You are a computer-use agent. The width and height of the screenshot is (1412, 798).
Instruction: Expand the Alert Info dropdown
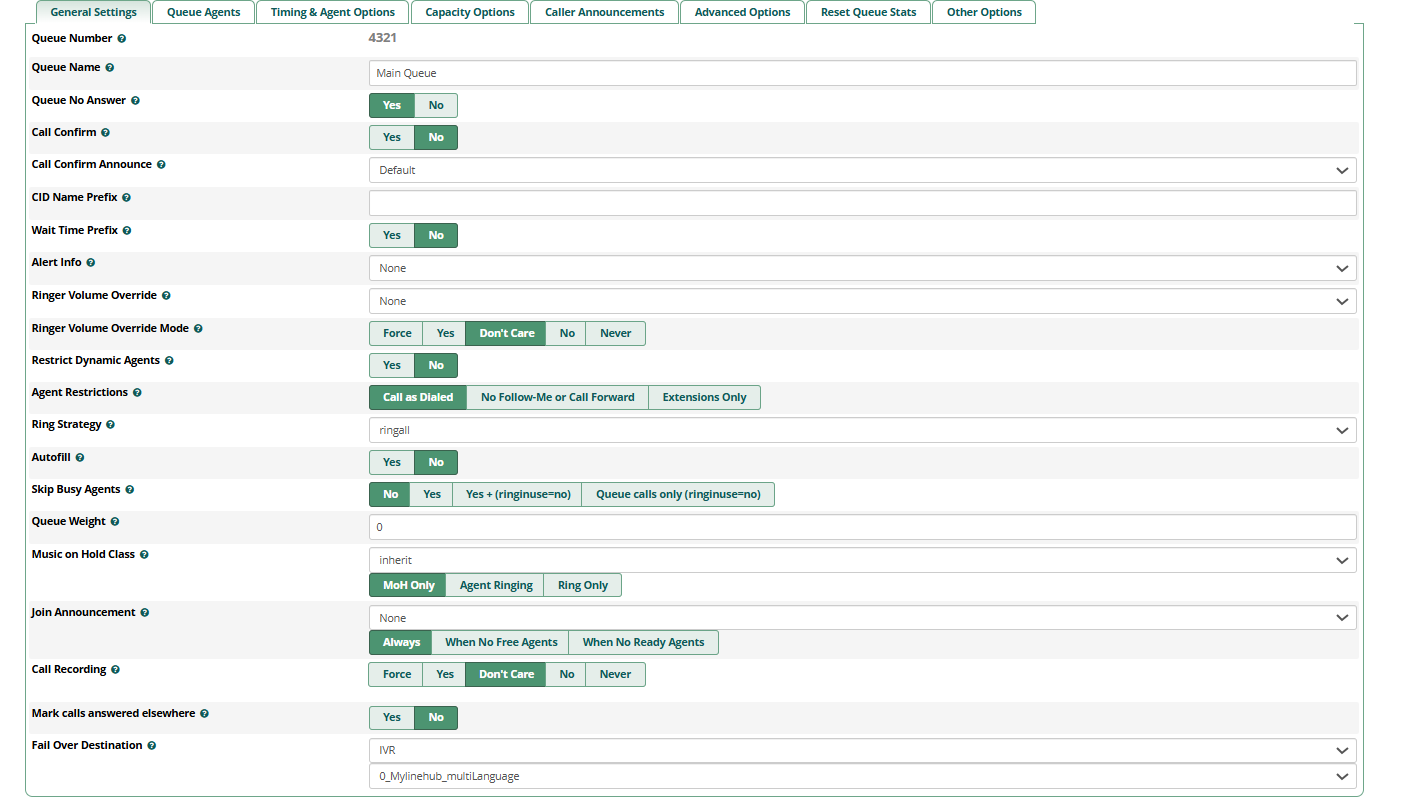pos(863,268)
